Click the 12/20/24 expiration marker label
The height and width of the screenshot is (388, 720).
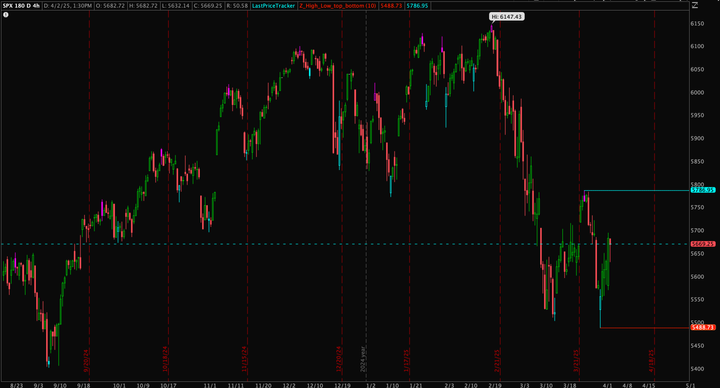pos(339,359)
